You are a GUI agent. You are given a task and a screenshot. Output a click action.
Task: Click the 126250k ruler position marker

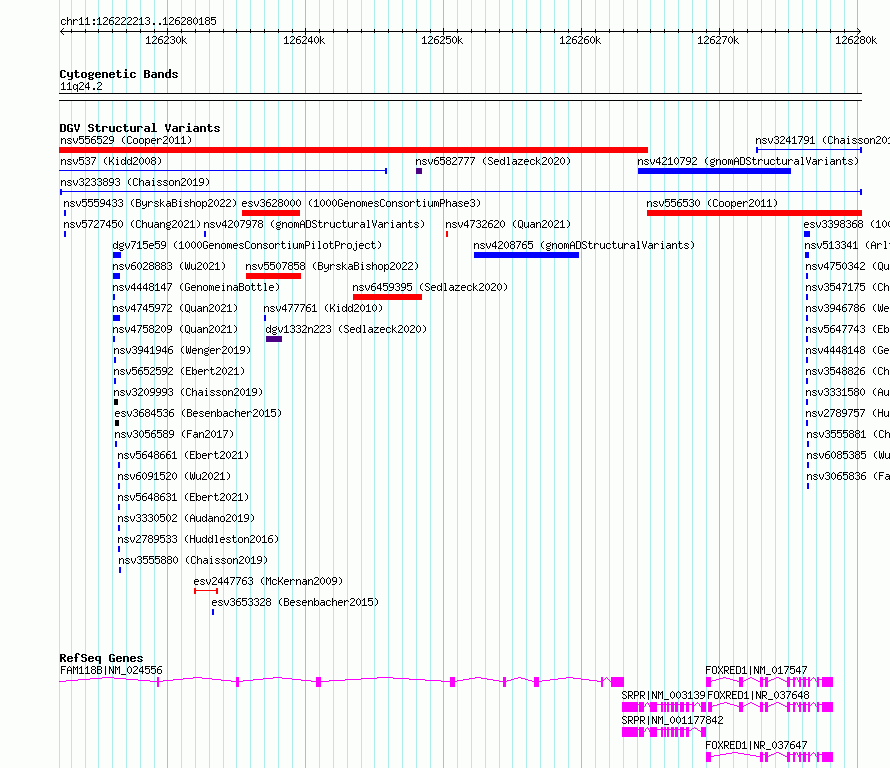pyautogui.click(x=442, y=40)
